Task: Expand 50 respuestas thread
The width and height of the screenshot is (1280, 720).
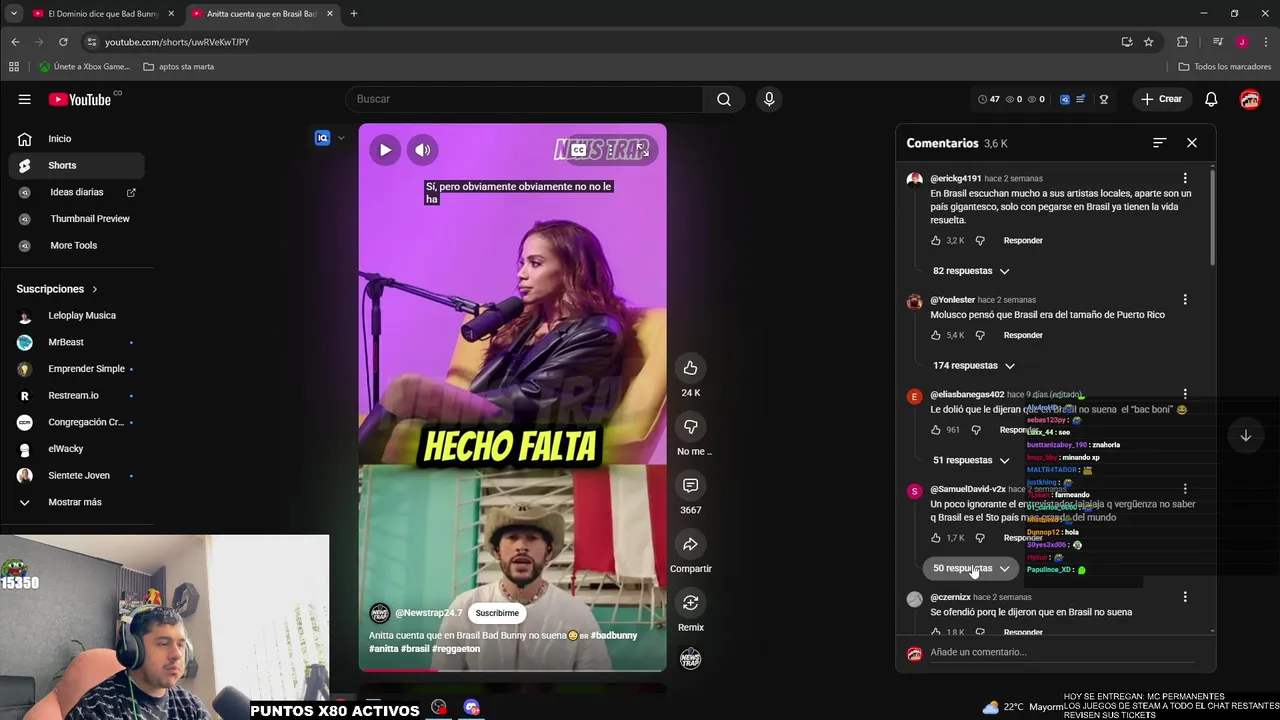Action: point(971,568)
